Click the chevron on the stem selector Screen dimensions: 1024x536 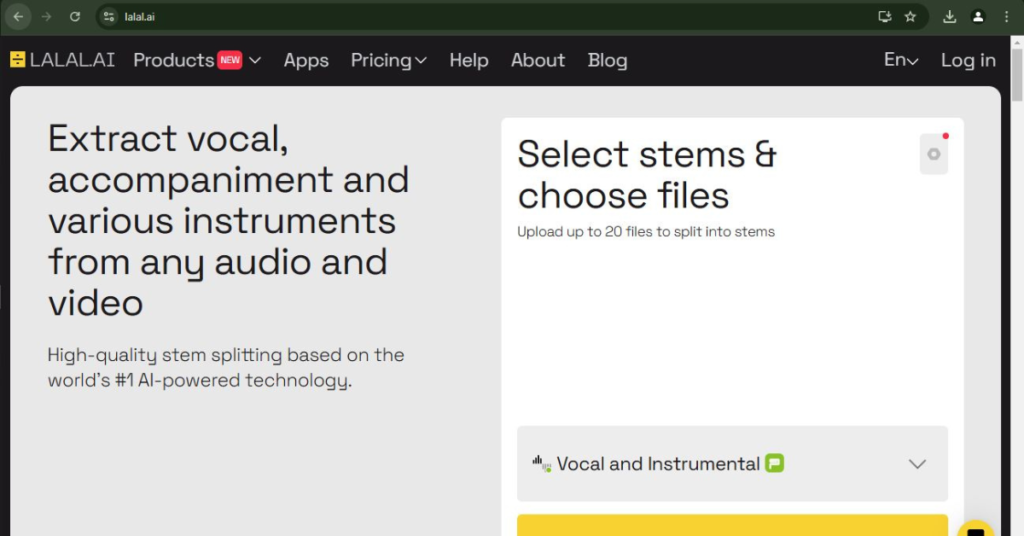coord(917,464)
